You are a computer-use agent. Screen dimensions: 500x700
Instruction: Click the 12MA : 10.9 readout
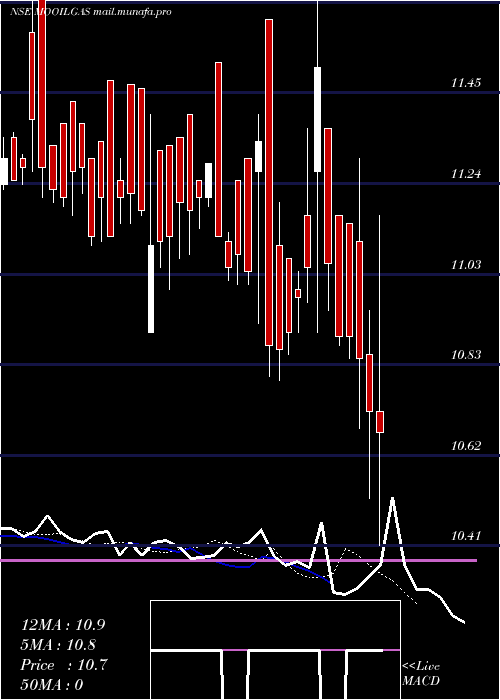pos(63,625)
